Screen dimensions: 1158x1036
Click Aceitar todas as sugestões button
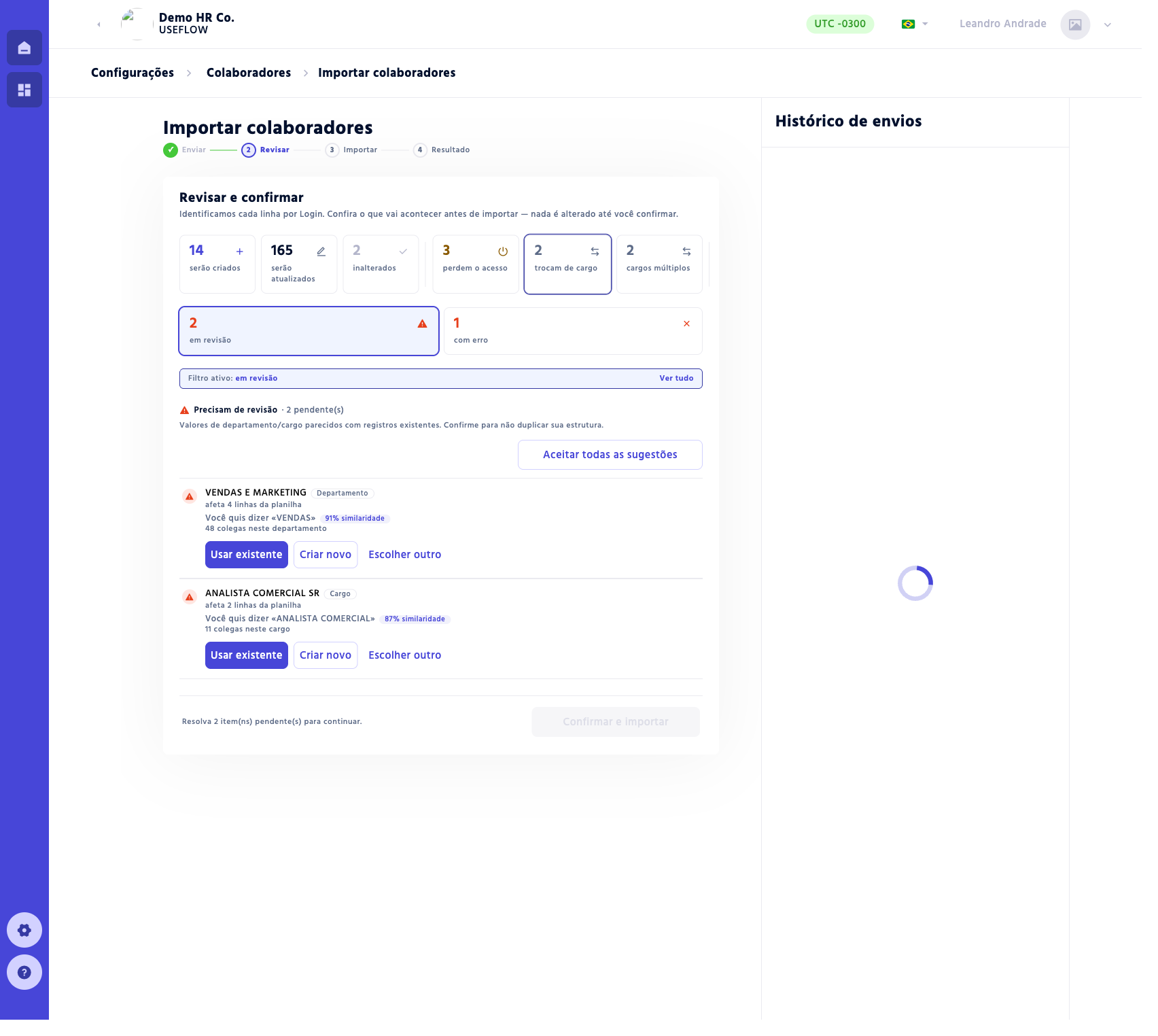click(x=610, y=455)
